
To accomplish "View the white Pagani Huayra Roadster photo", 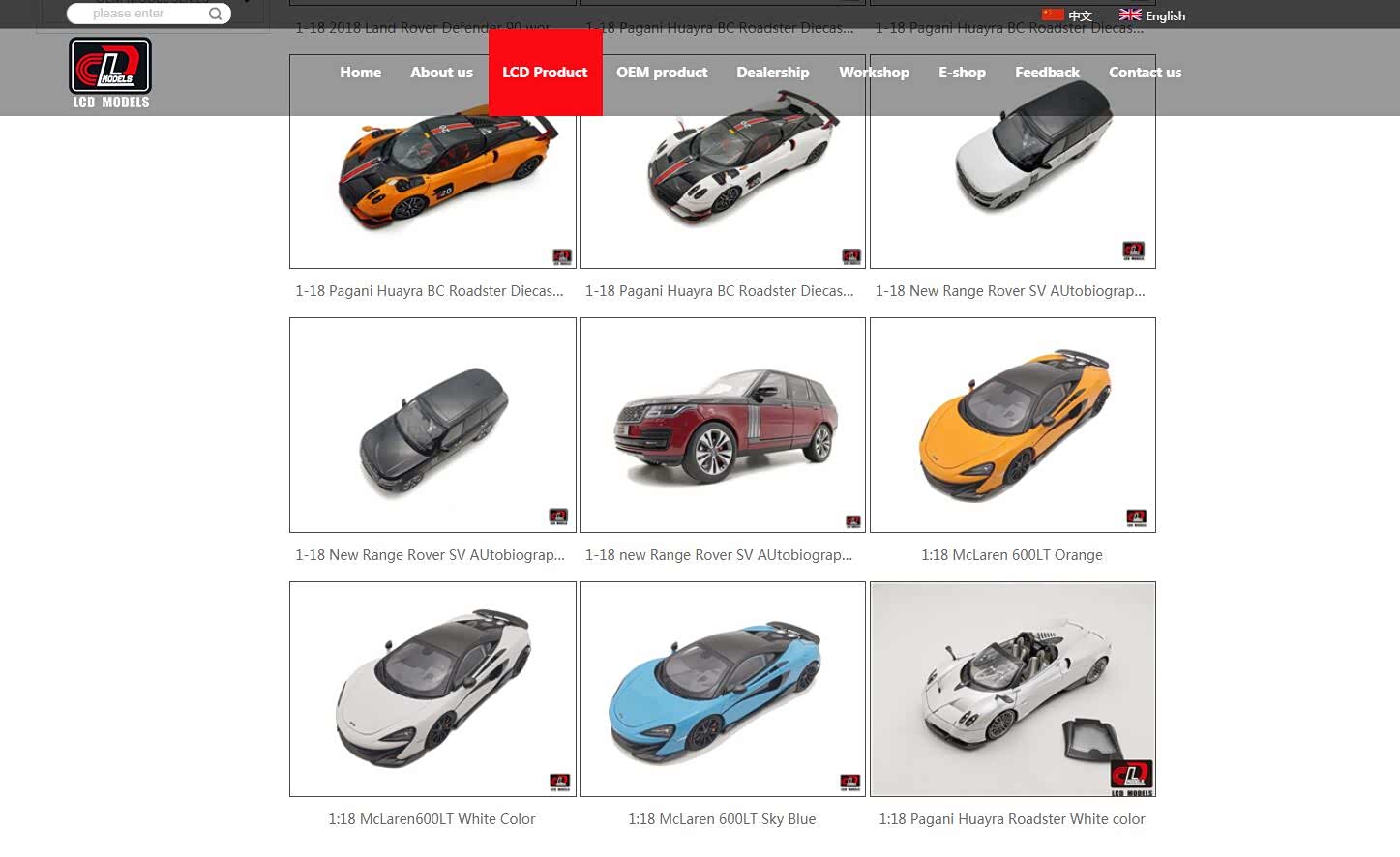I will point(1012,689).
